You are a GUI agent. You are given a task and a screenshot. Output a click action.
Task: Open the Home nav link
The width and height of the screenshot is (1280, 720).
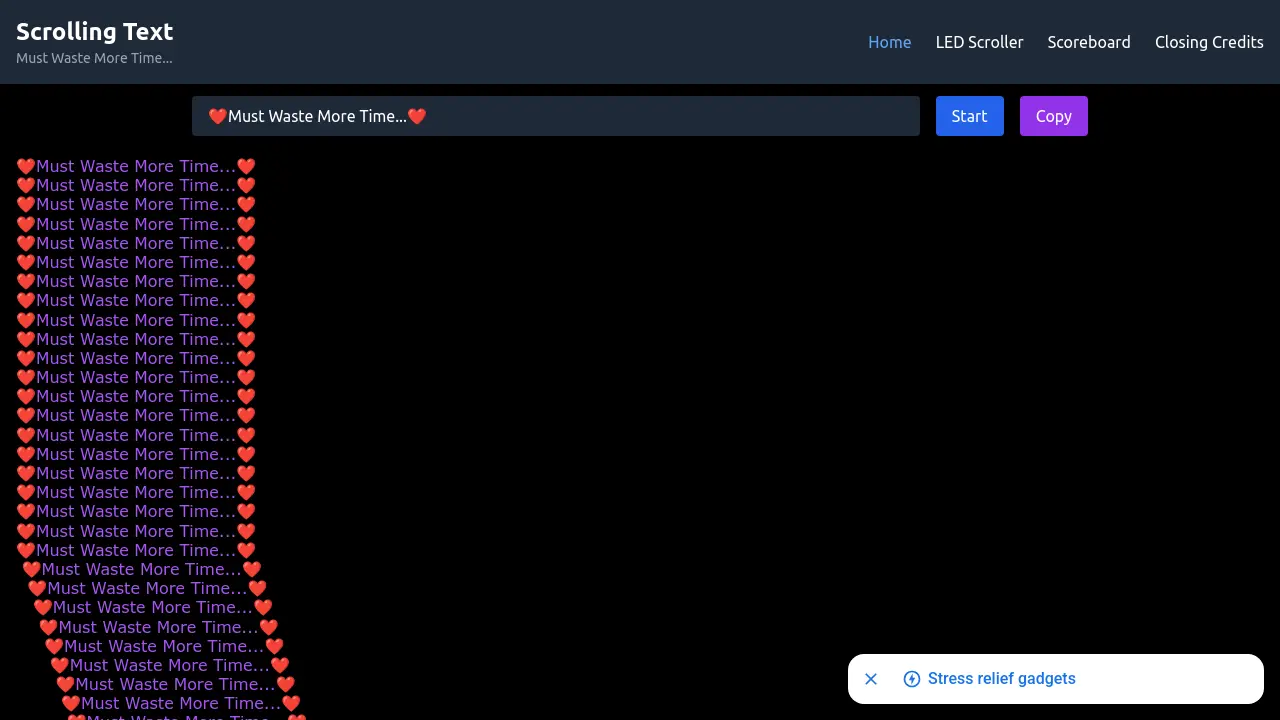(889, 42)
